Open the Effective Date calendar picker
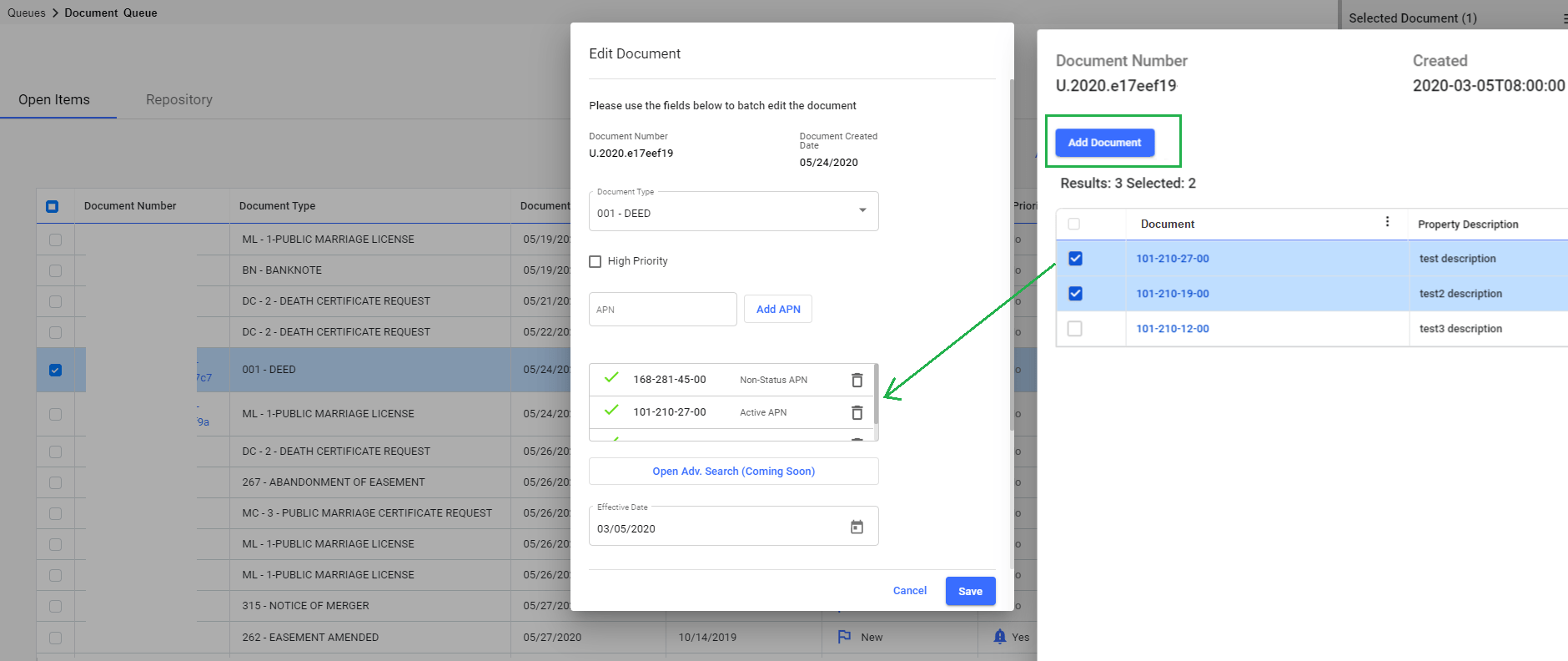The image size is (1568, 661). pos(857,527)
